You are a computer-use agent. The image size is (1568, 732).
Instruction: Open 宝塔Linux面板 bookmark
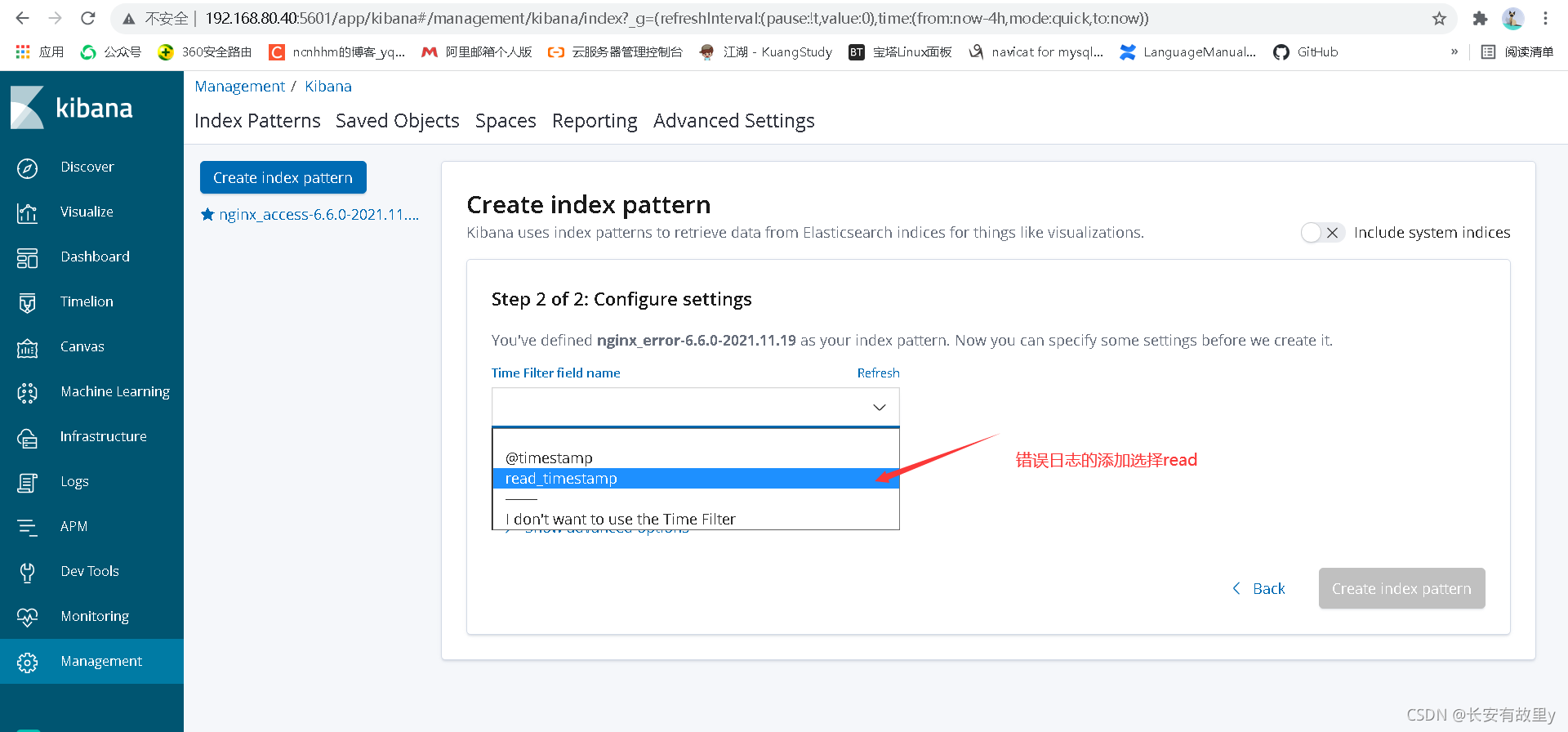(901, 51)
